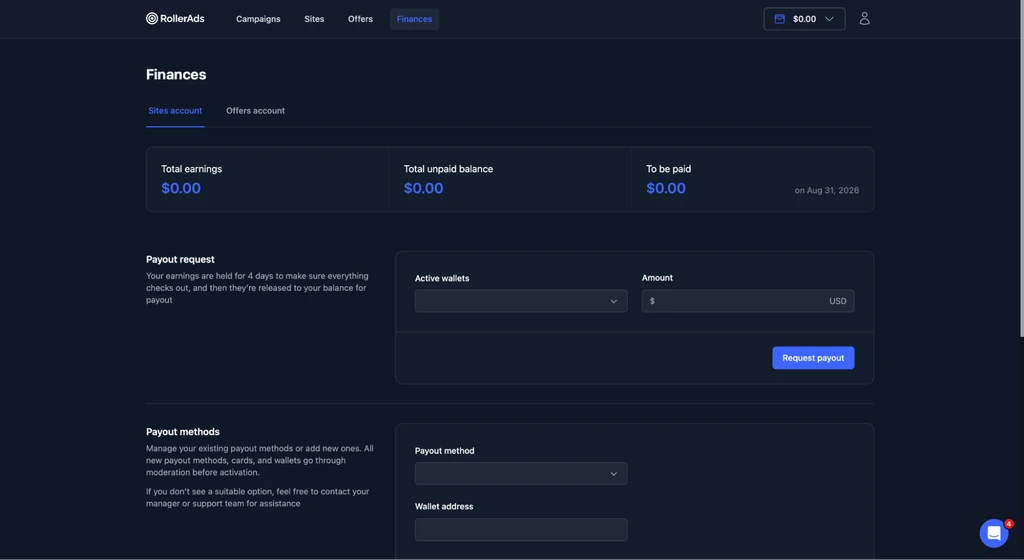Click the Request payout button
1024x560 pixels.
[813, 358]
